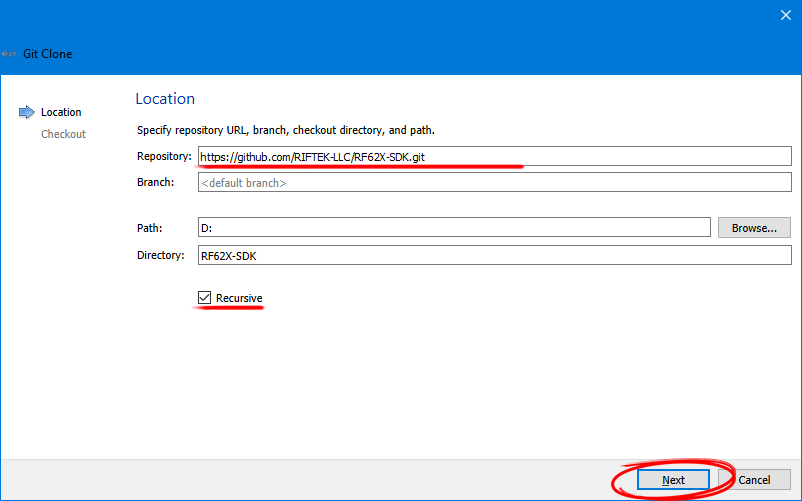802x501 pixels.
Task: Click the Repository field label
Action: pyautogui.click(x=164, y=156)
